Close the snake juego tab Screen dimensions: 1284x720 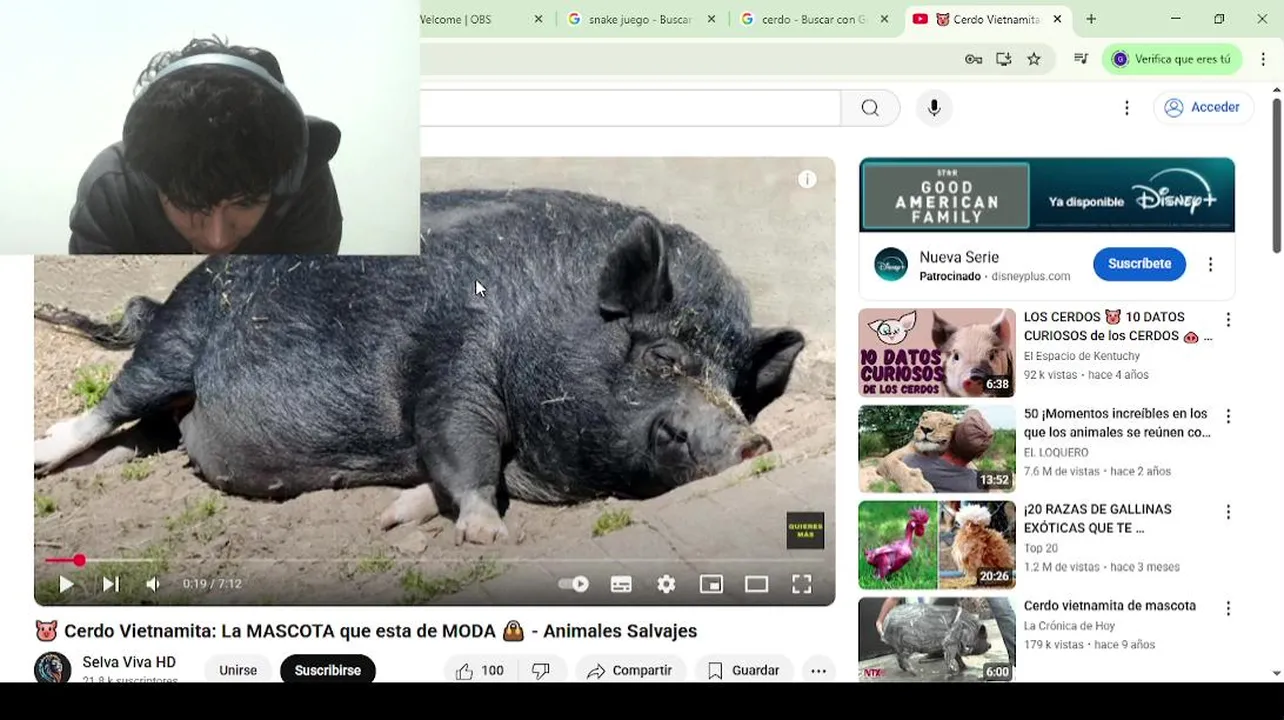pyautogui.click(x=711, y=19)
